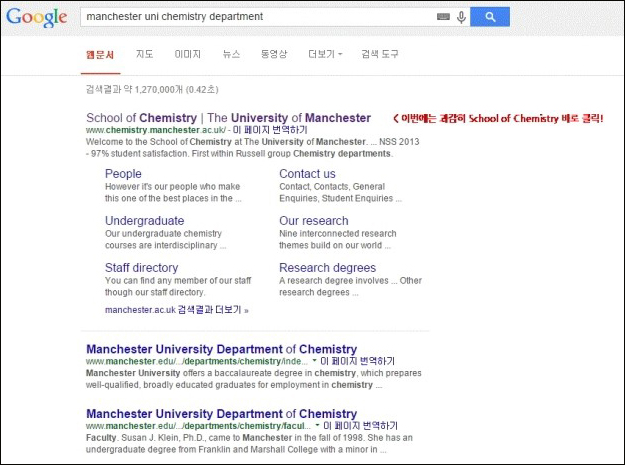Open the Research degrees sitelink
The width and height of the screenshot is (625, 465).
[x=327, y=268]
